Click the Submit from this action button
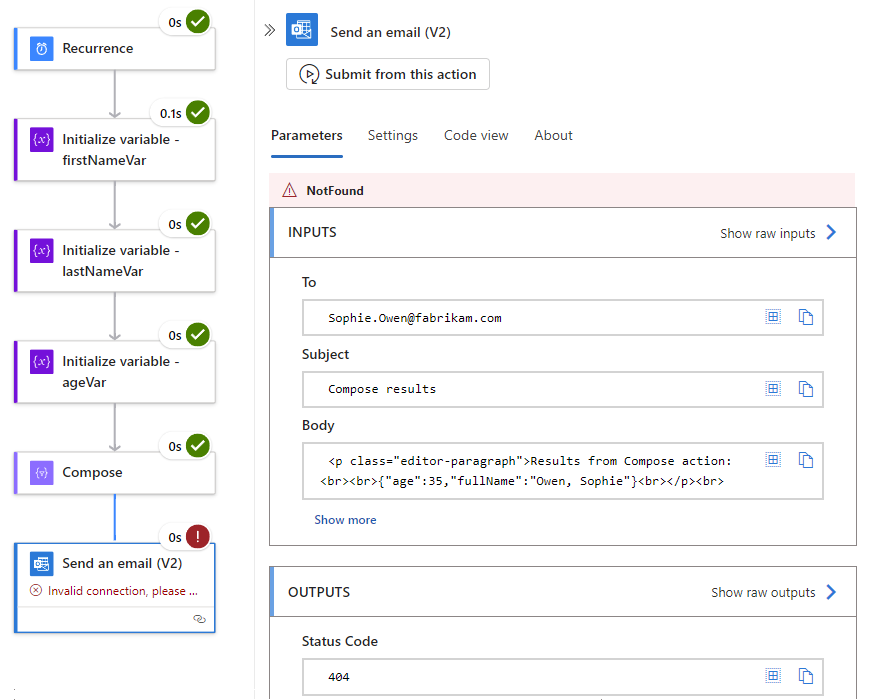This screenshot has height=700, width=870. [387, 73]
